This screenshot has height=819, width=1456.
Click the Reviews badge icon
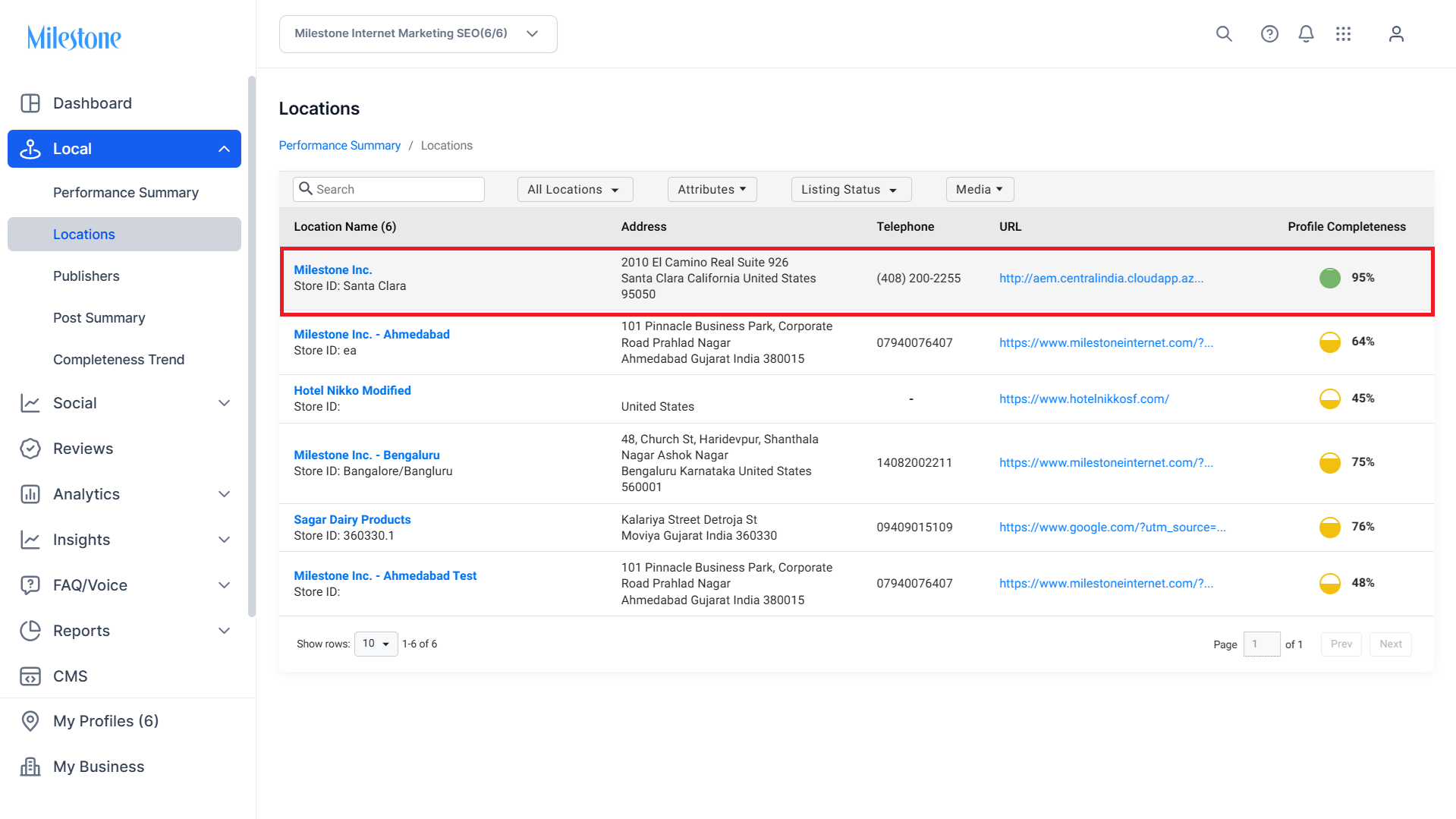tap(30, 449)
